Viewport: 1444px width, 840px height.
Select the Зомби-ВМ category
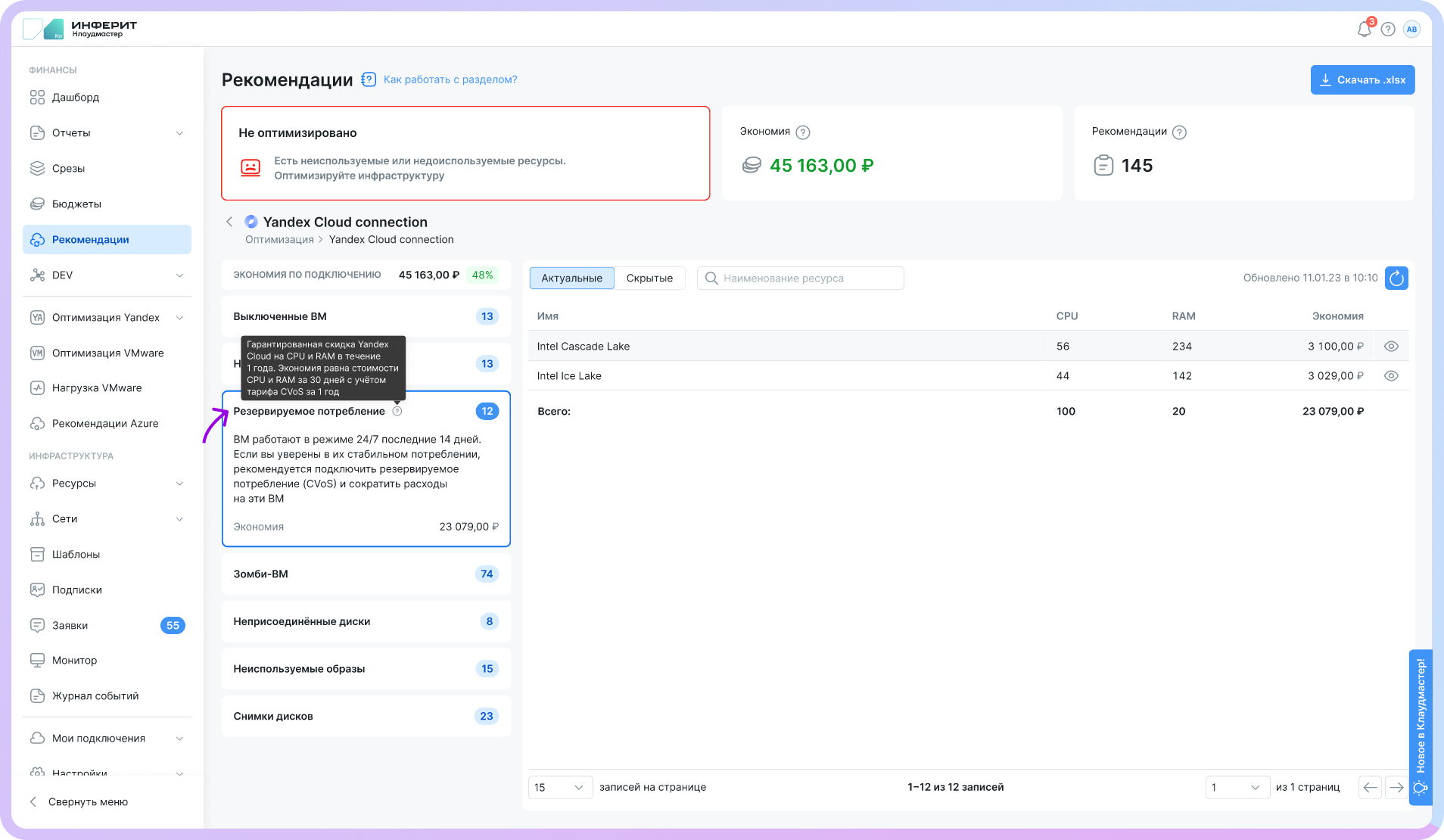(x=366, y=574)
